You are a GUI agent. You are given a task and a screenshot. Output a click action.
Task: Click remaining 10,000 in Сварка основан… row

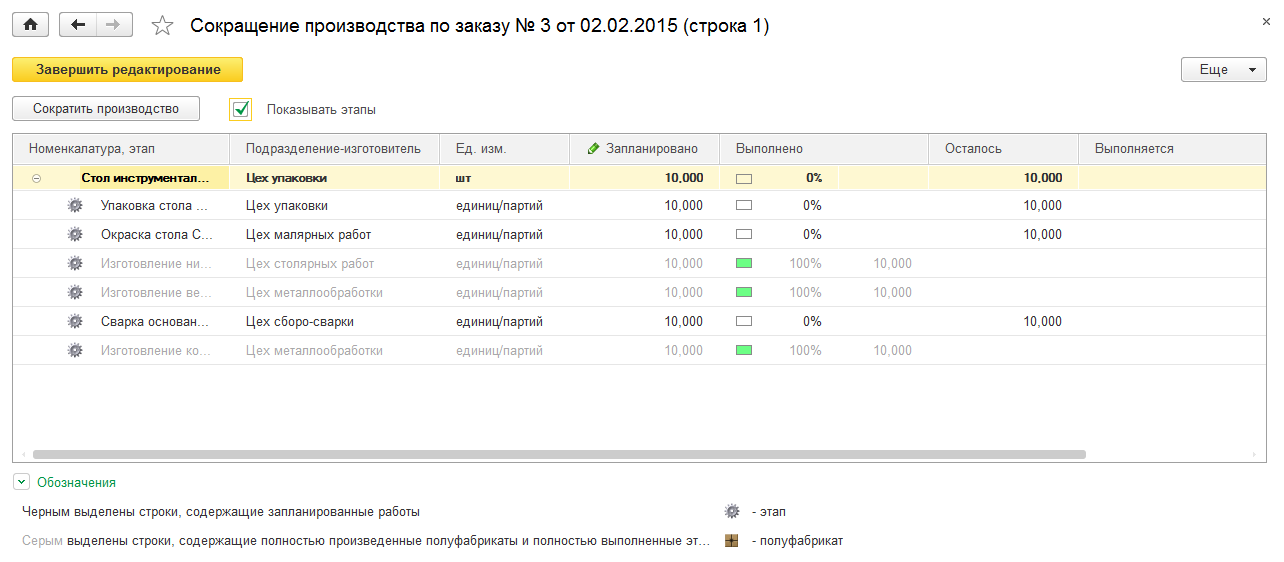(1043, 322)
